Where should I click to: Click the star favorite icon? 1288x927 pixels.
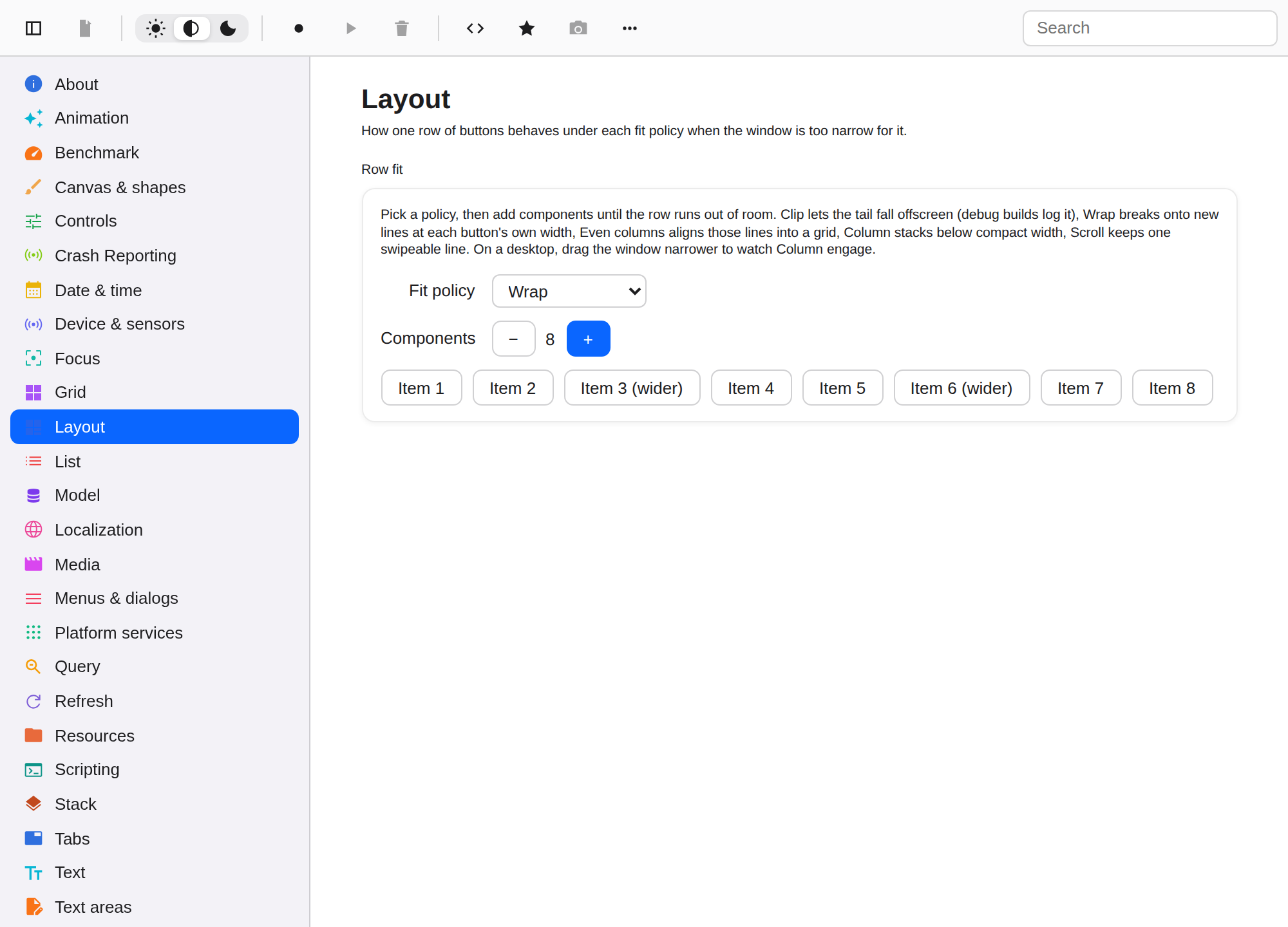(527, 28)
